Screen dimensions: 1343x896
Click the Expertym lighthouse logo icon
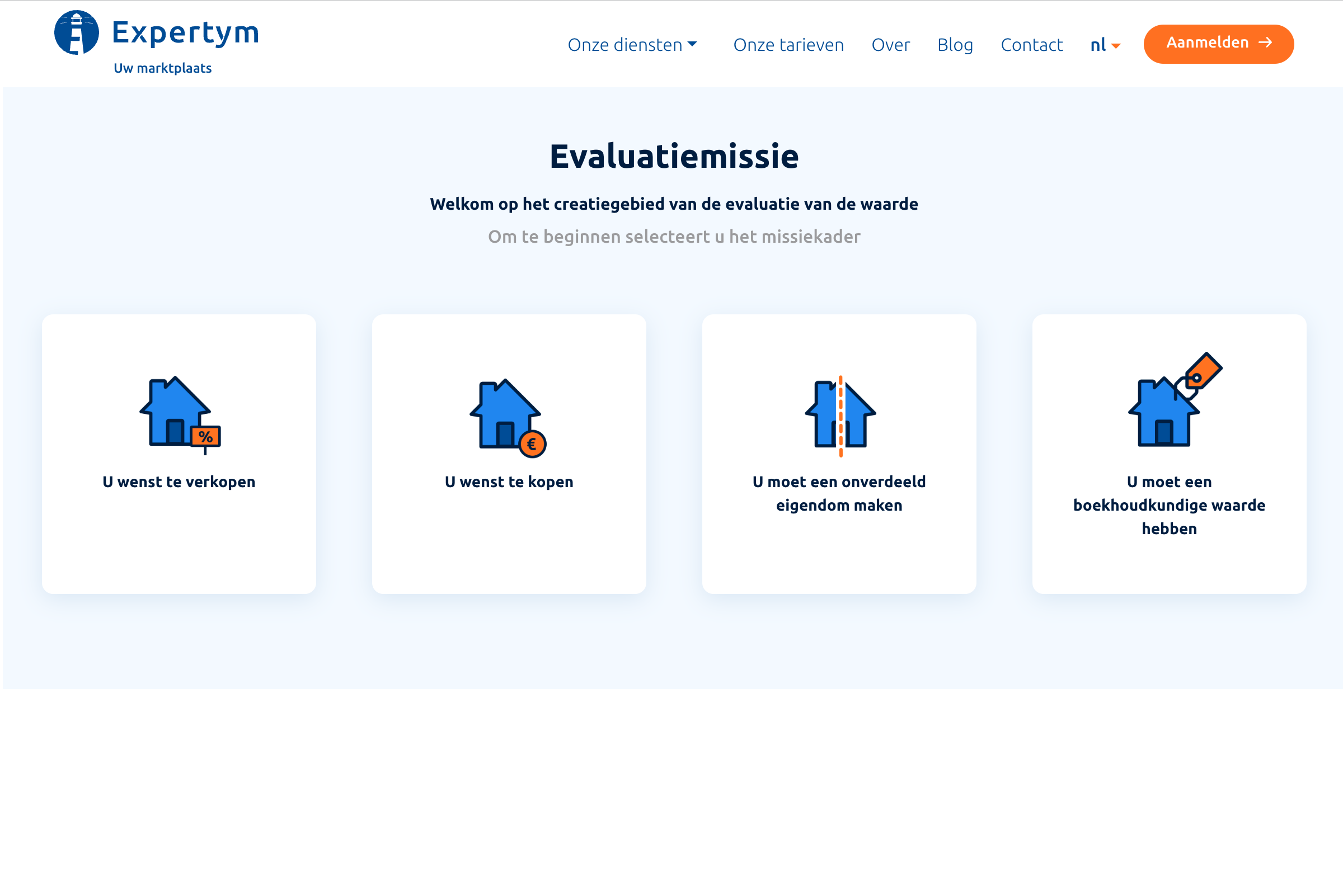coord(77,32)
